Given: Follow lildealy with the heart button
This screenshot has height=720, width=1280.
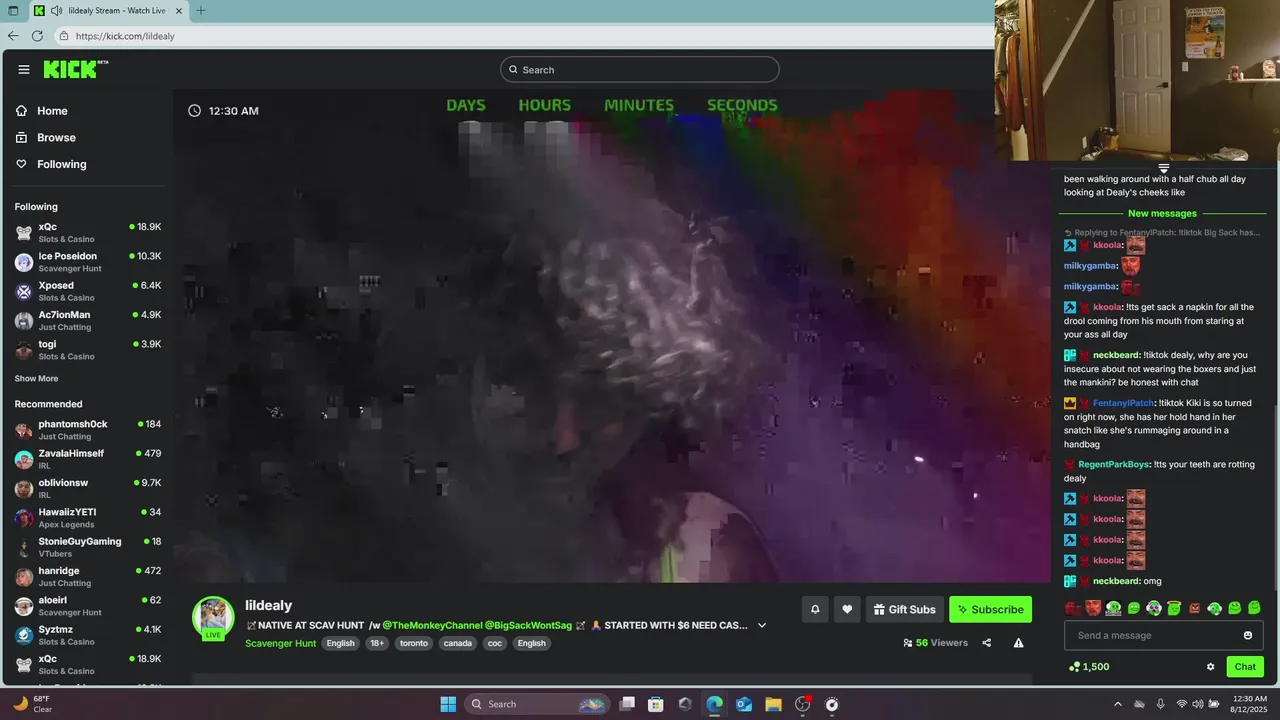Looking at the screenshot, I should click(x=847, y=609).
